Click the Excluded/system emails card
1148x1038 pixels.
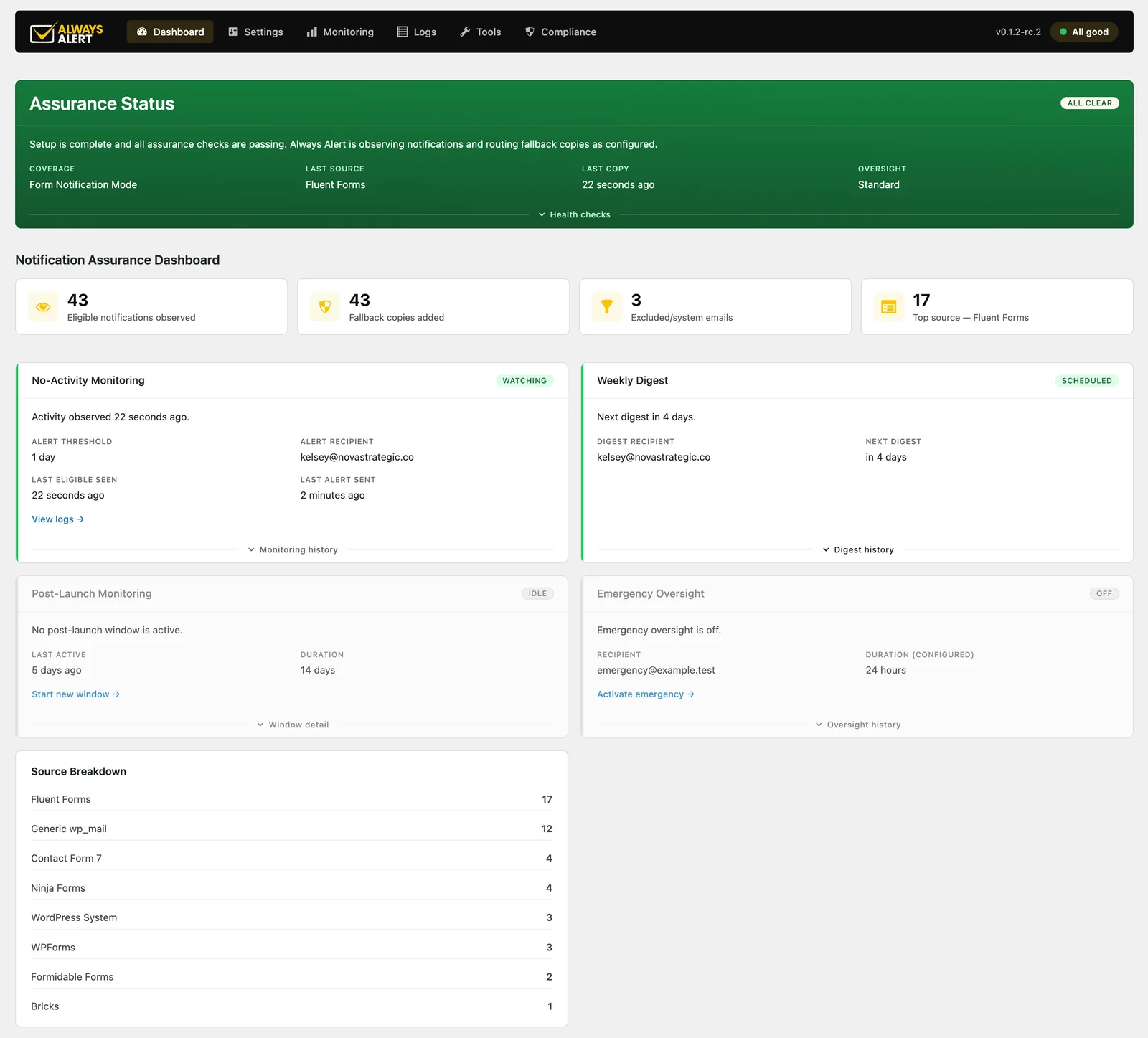click(715, 307)
